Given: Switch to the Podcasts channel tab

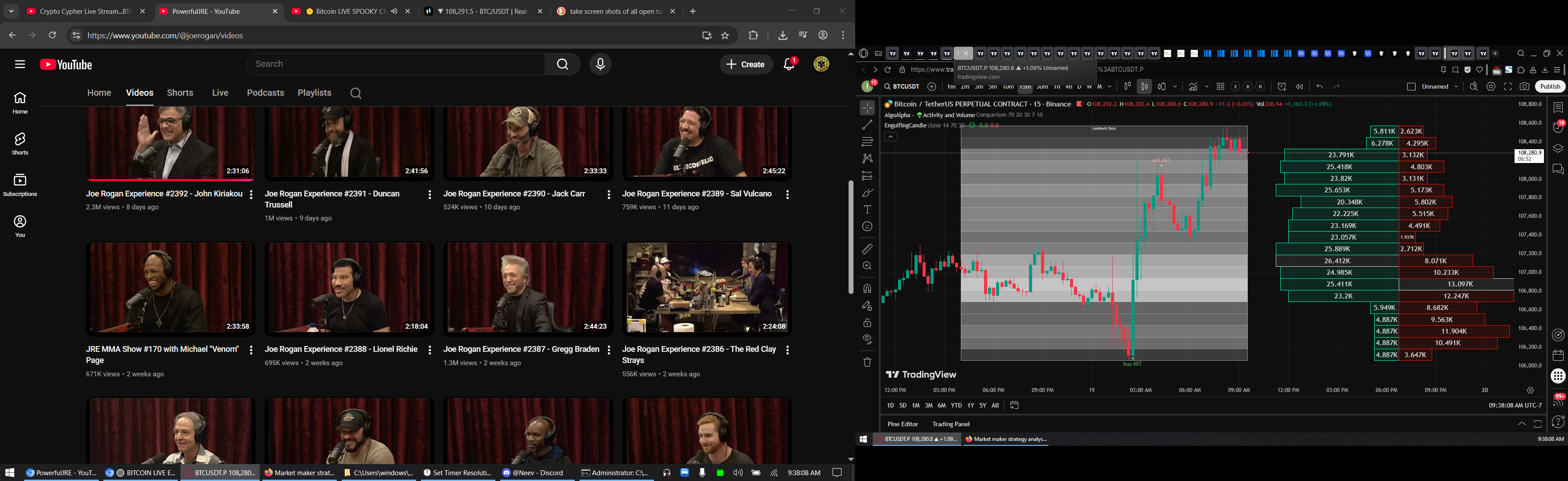Looking at the screenshot, I should click(x=265, y=93).
